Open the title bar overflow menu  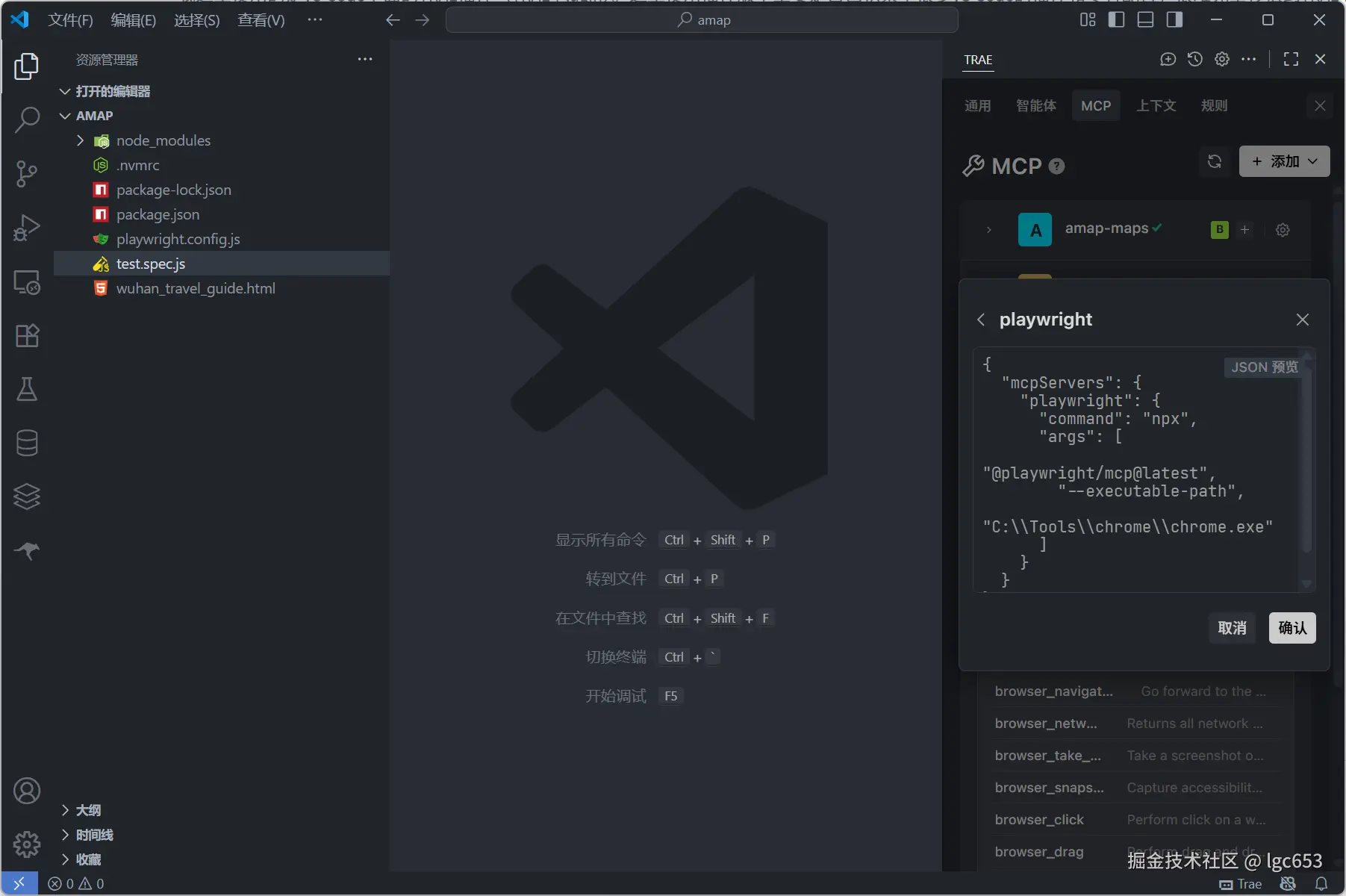click(x=315, y=20)
